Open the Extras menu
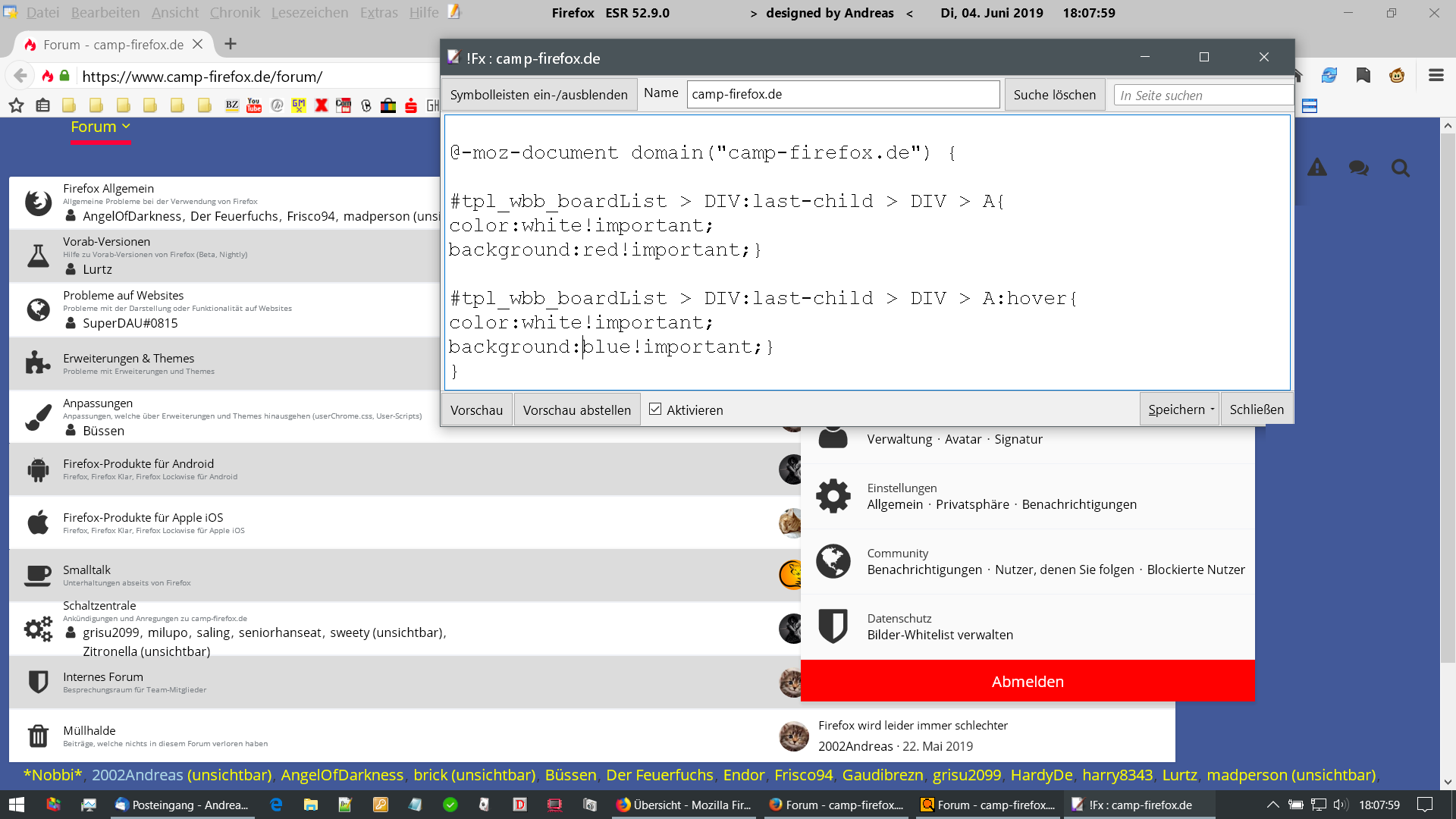Image resolution: width=1456 pixels, height=819 pixels. 378,13
